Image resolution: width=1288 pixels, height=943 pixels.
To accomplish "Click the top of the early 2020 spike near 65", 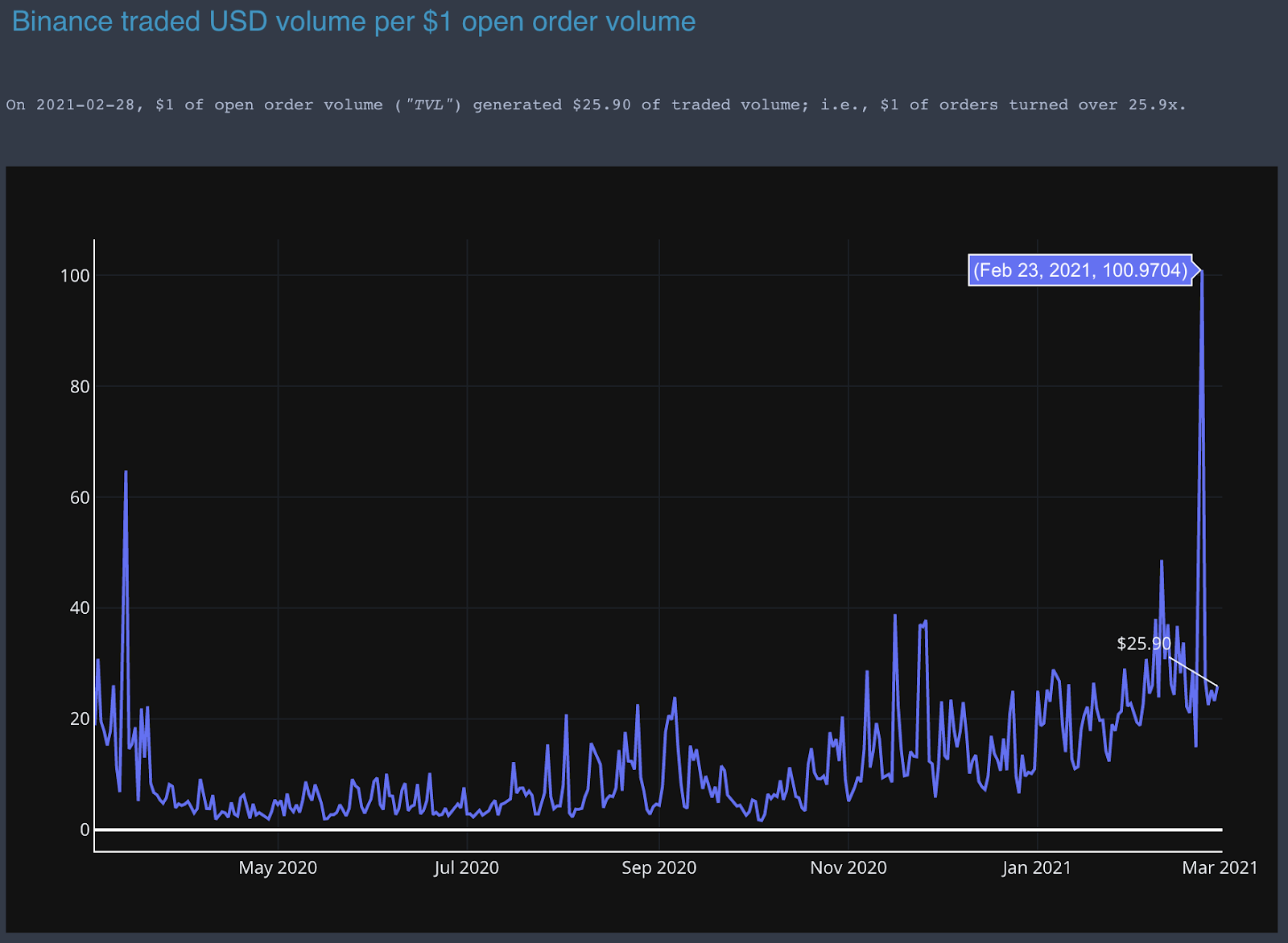I will click(x=126, y=472).
